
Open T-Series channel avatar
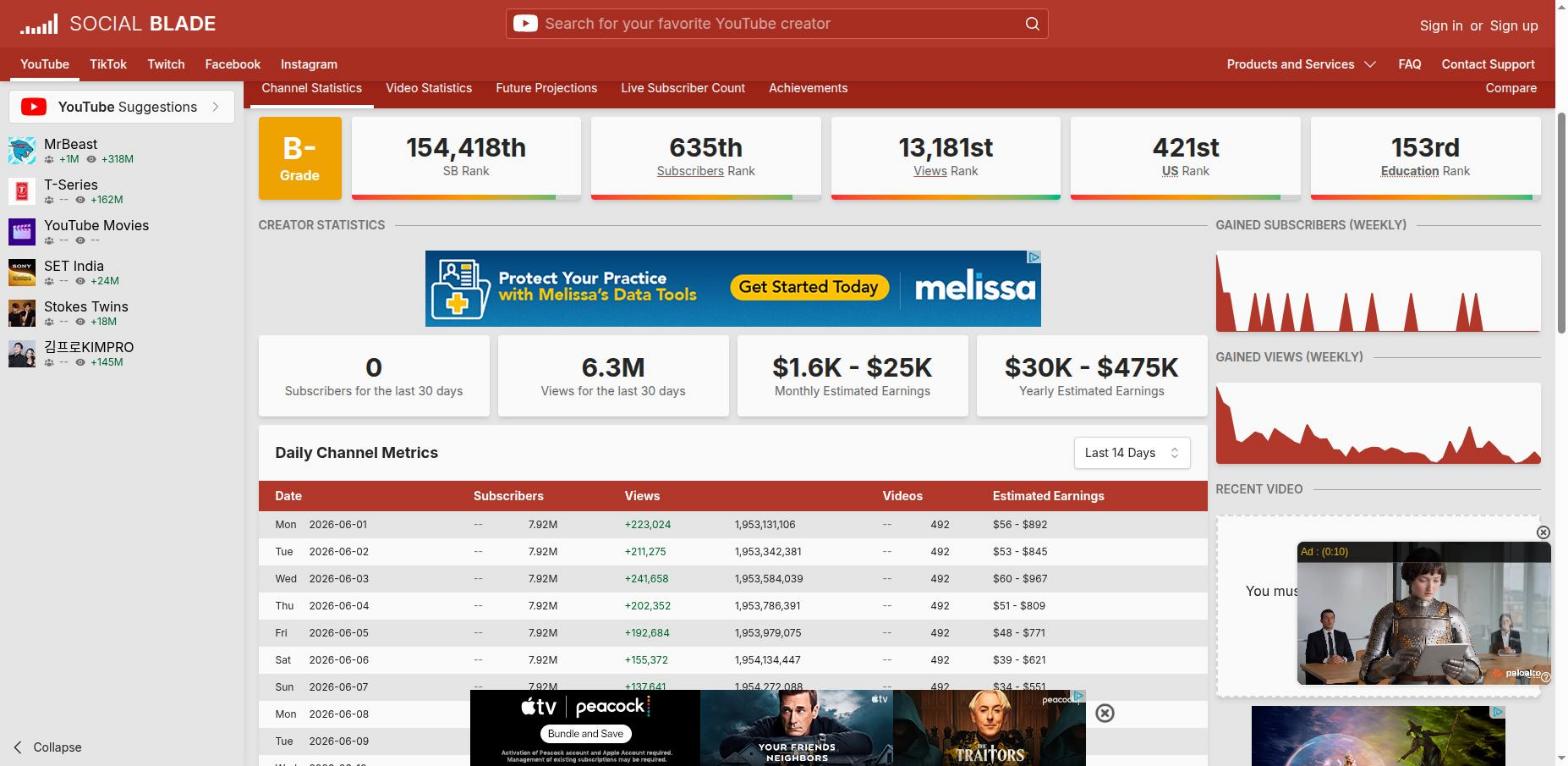tap(22, 192)
